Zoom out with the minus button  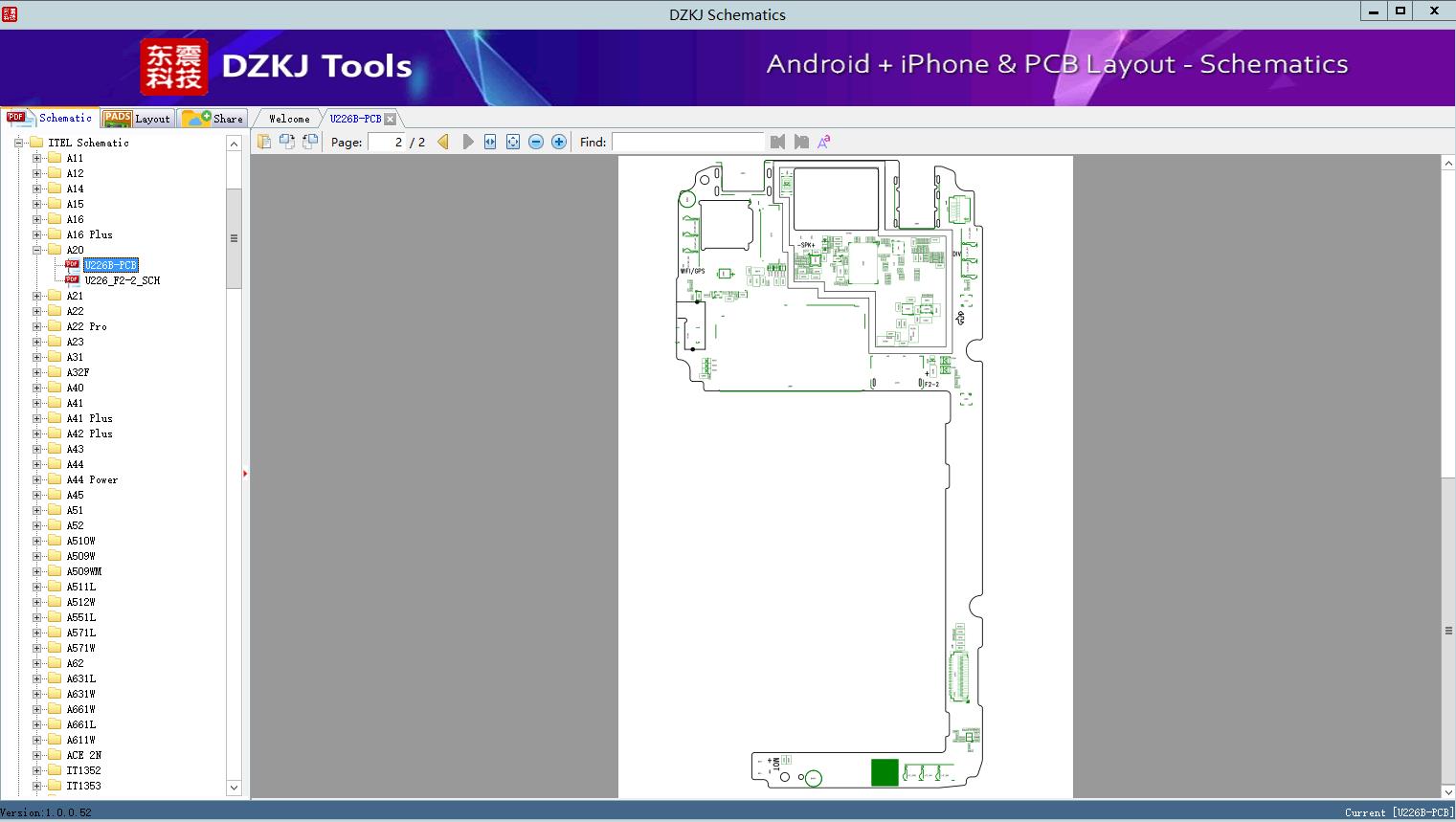click(536, 142)
